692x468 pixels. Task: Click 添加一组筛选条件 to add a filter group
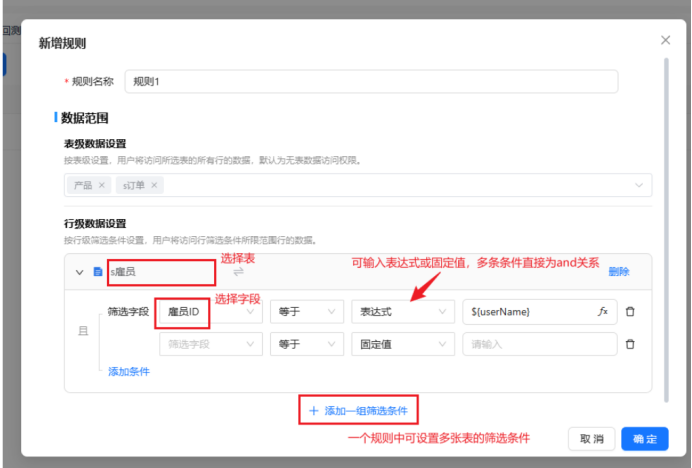coord(358,410)
